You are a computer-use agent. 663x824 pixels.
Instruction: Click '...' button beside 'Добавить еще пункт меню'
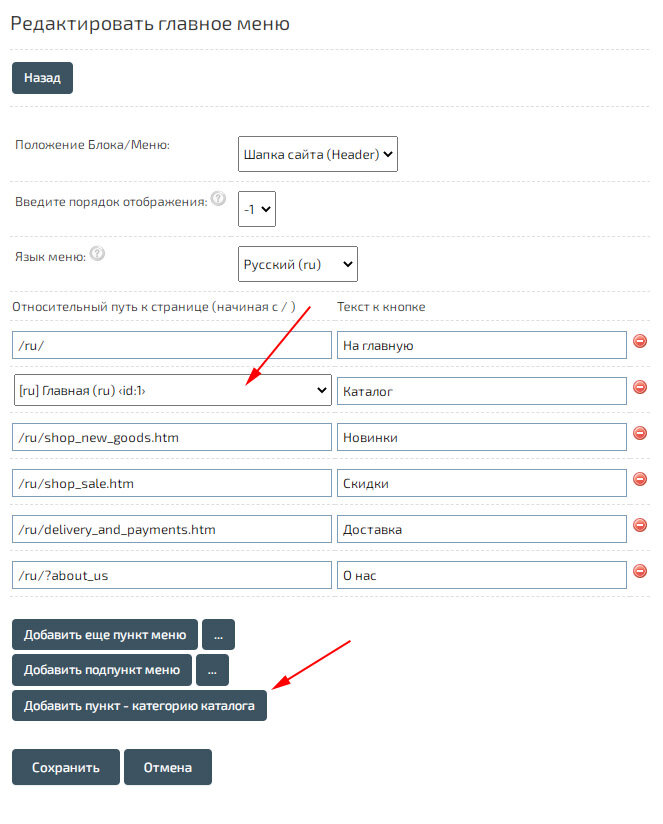pos(218,635)
